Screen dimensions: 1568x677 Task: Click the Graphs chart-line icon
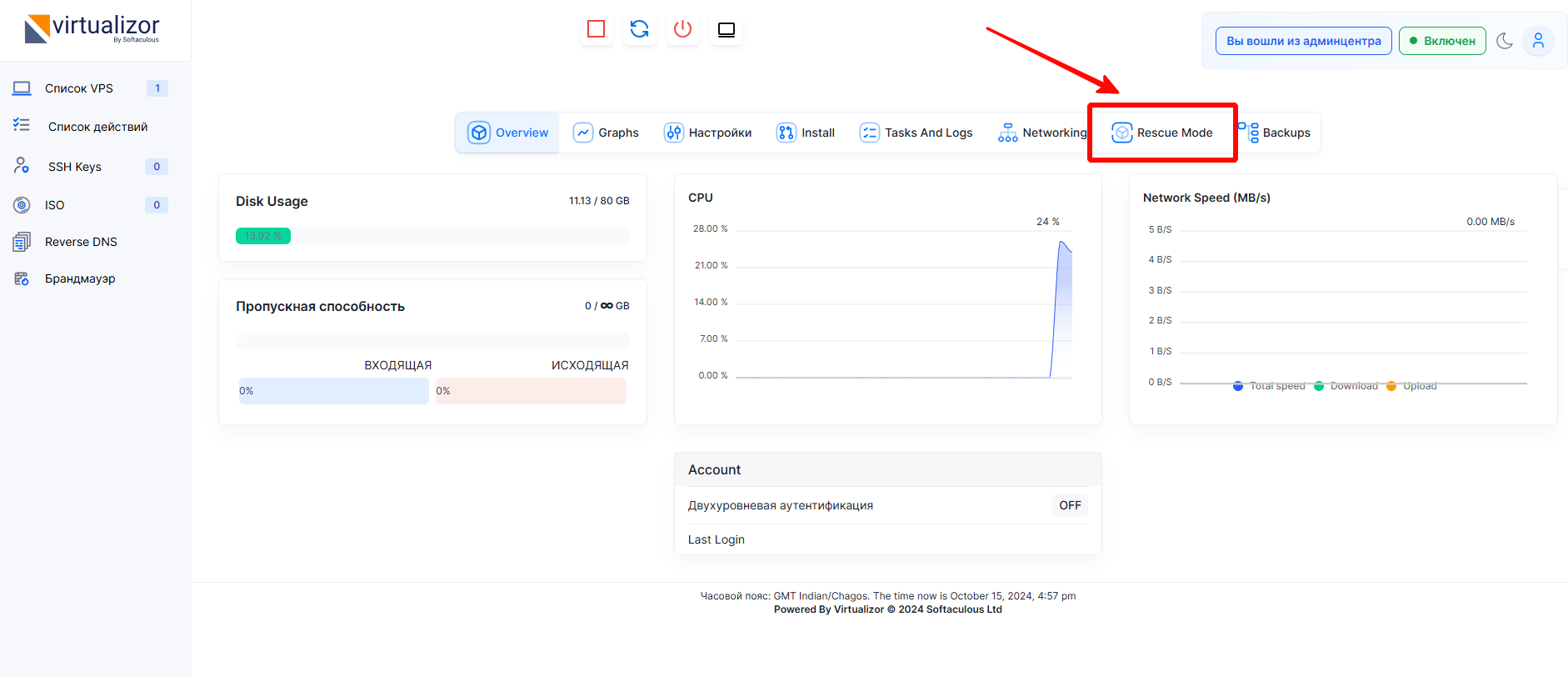click(583, 133)
